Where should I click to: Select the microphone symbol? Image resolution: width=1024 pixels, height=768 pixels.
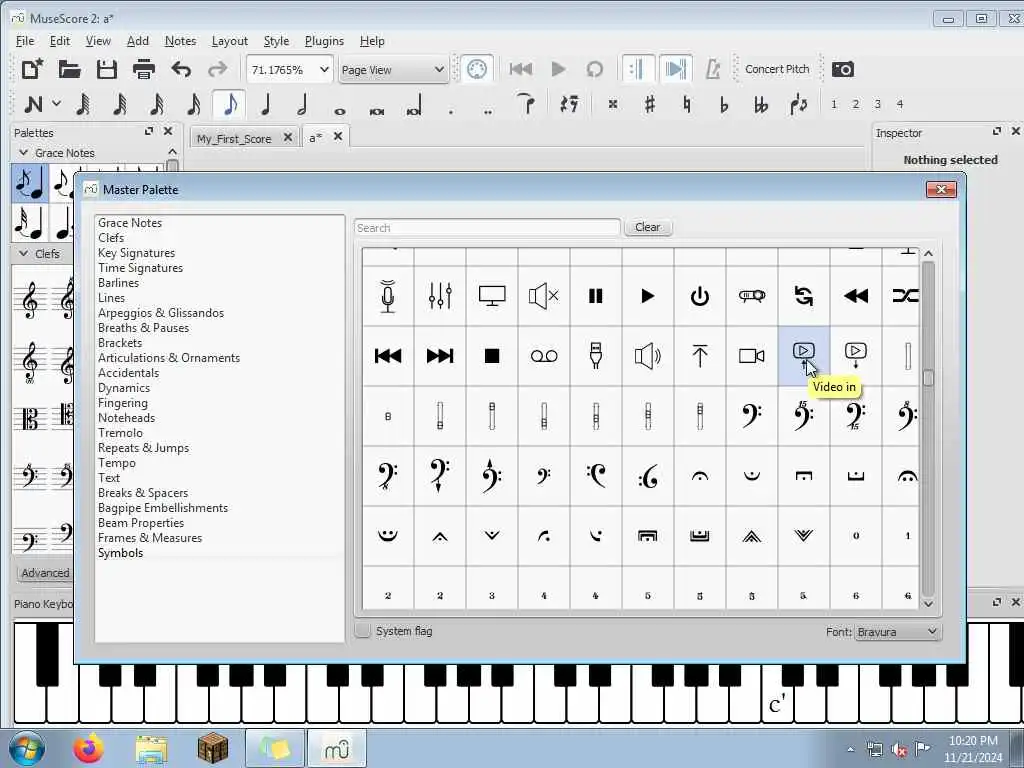(x=388, y=296)
